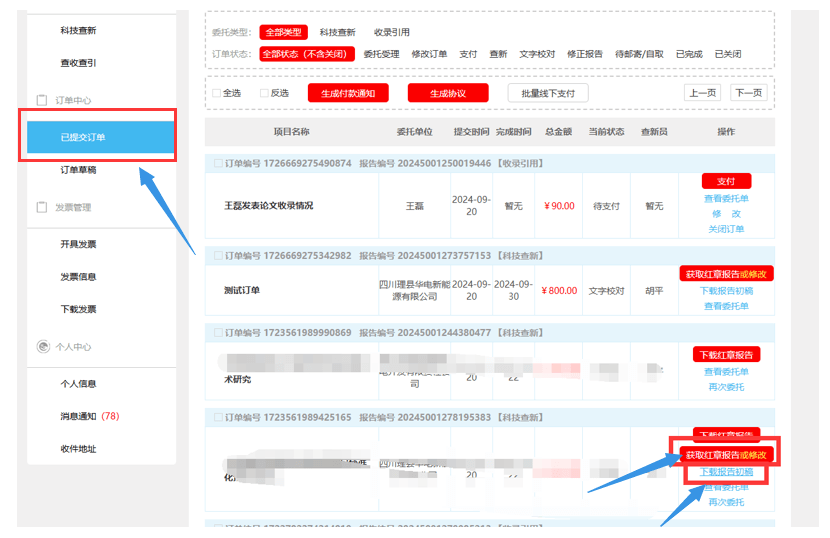The width and height of the screenshot is (830, 538).
Task: Tick the 反选 checkbox
Action: pos(265,93)
